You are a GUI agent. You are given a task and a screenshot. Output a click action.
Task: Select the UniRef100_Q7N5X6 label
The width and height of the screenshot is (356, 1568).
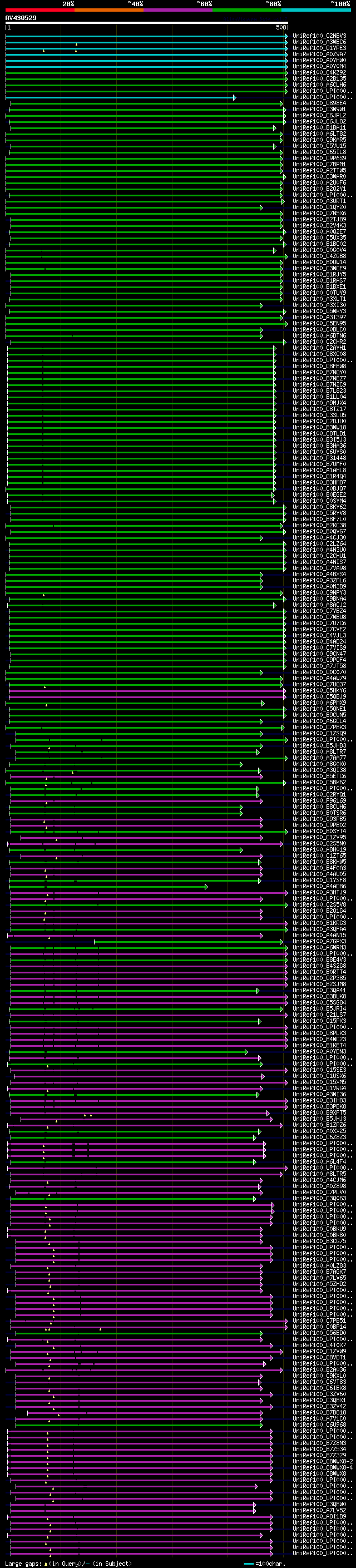click(319, 213)
